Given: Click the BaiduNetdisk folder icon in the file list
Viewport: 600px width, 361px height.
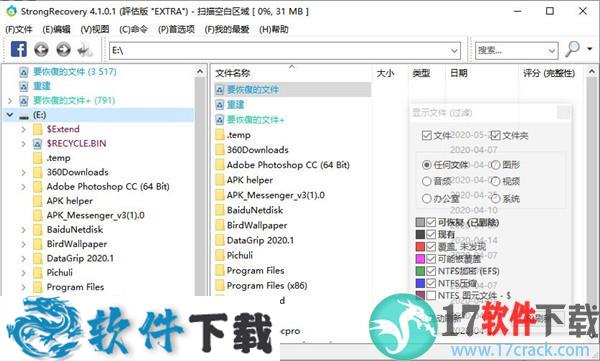Looking at the screenshot, I should (220, 210).
